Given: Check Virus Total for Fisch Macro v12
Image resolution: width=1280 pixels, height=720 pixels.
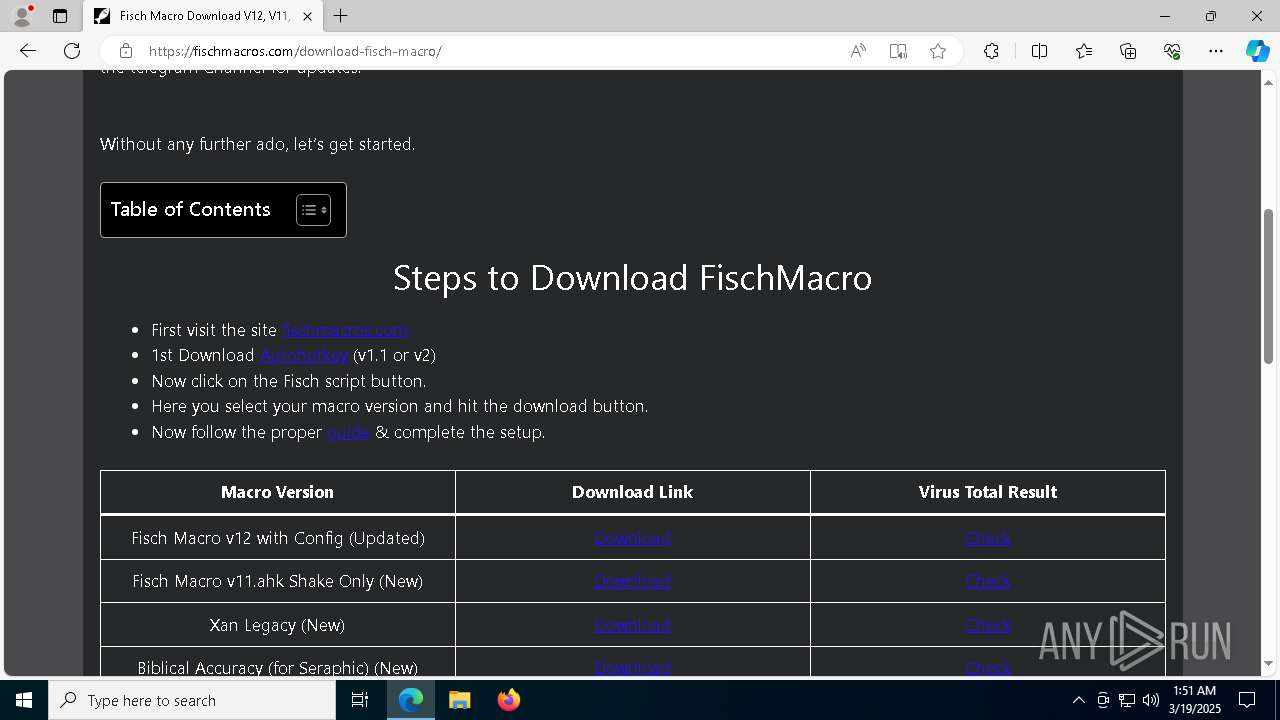Looking at the screenshot, I should coord(988,538).
